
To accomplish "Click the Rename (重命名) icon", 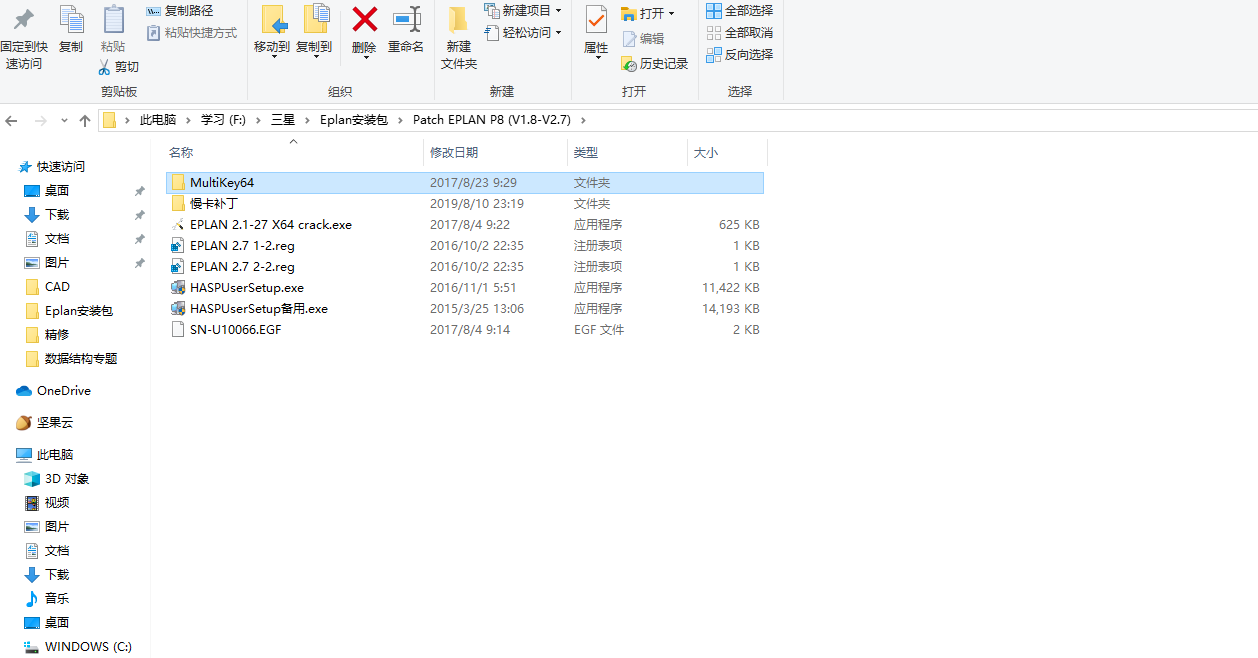I will 406,19.
